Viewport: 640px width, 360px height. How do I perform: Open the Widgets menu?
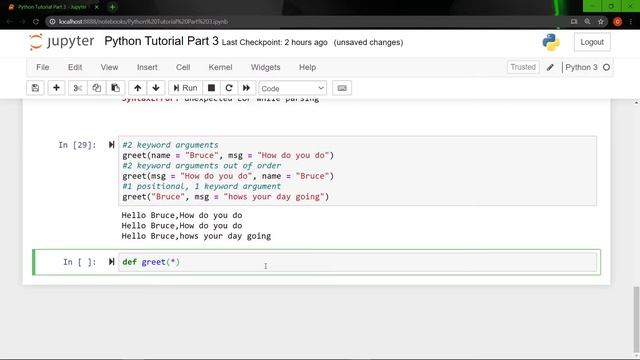click(265, 67)
